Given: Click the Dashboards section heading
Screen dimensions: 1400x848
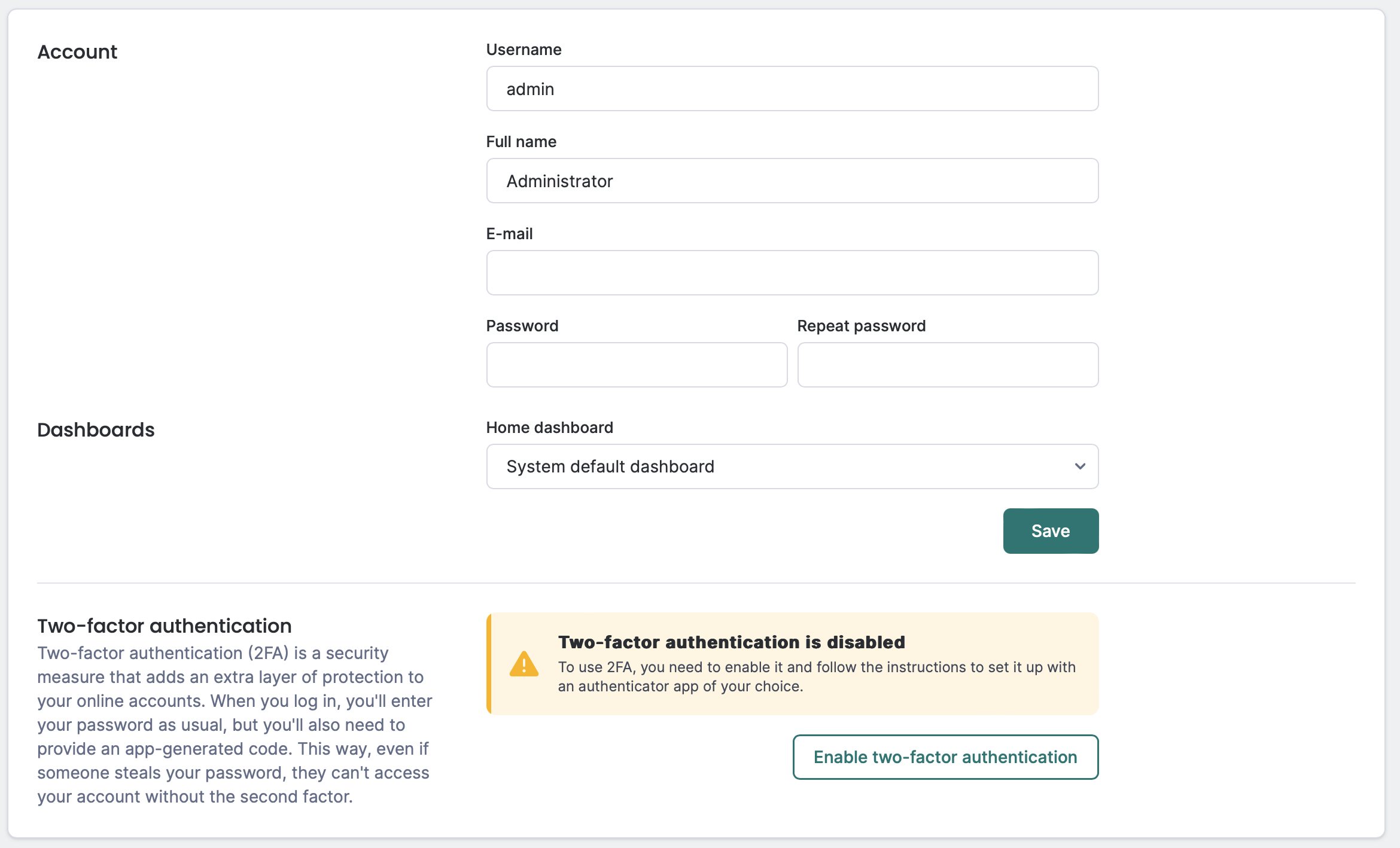Looking at the screenshot, I should tap(96, 430).
